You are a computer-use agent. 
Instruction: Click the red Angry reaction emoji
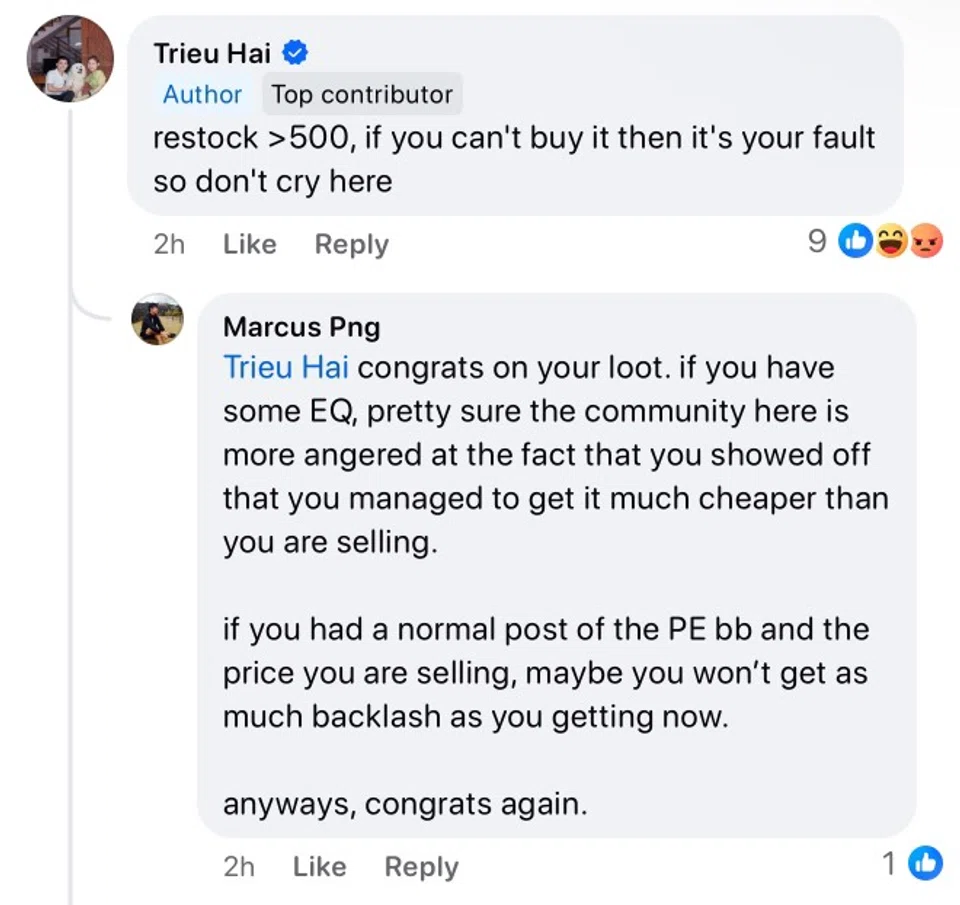pyautogui.click(x=925, y=241)
